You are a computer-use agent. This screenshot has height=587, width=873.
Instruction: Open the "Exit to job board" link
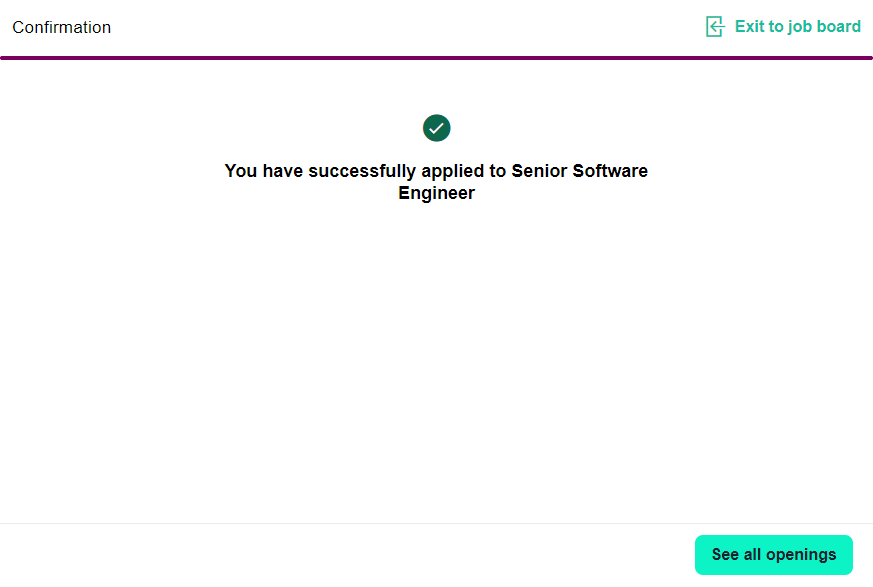coord(796,27)
